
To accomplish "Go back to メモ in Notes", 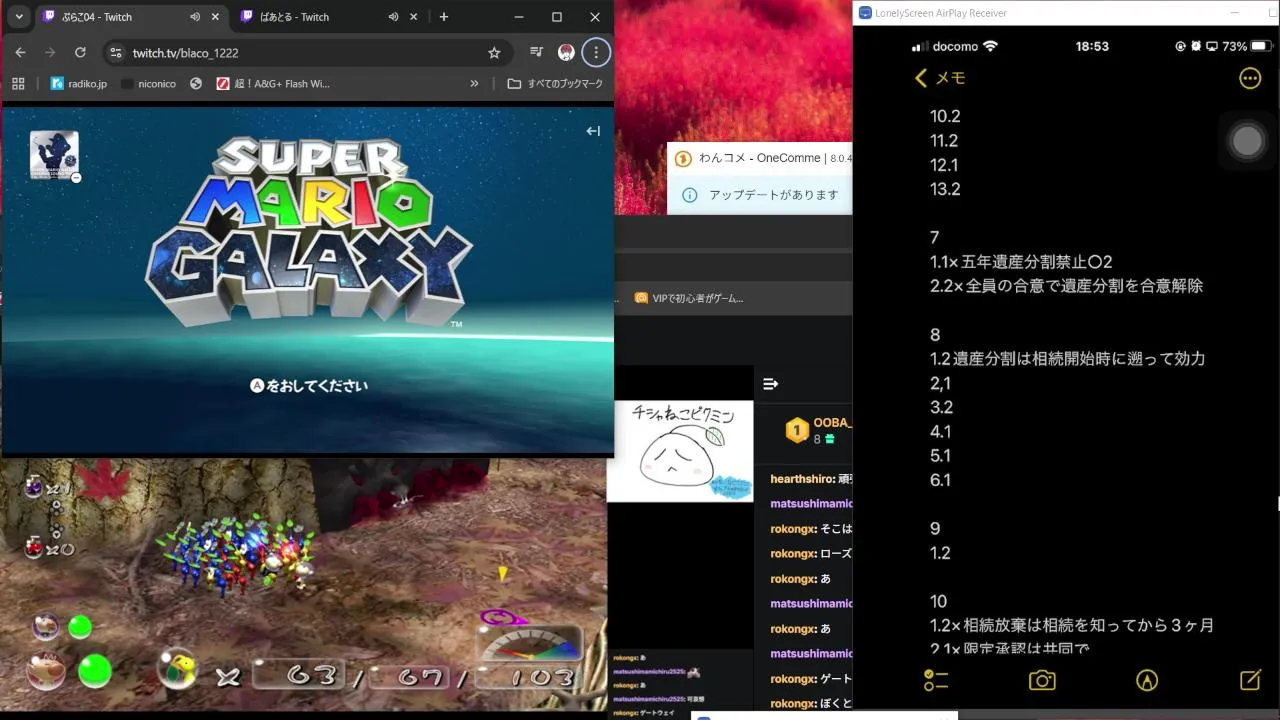I will [x=940, y=78].
